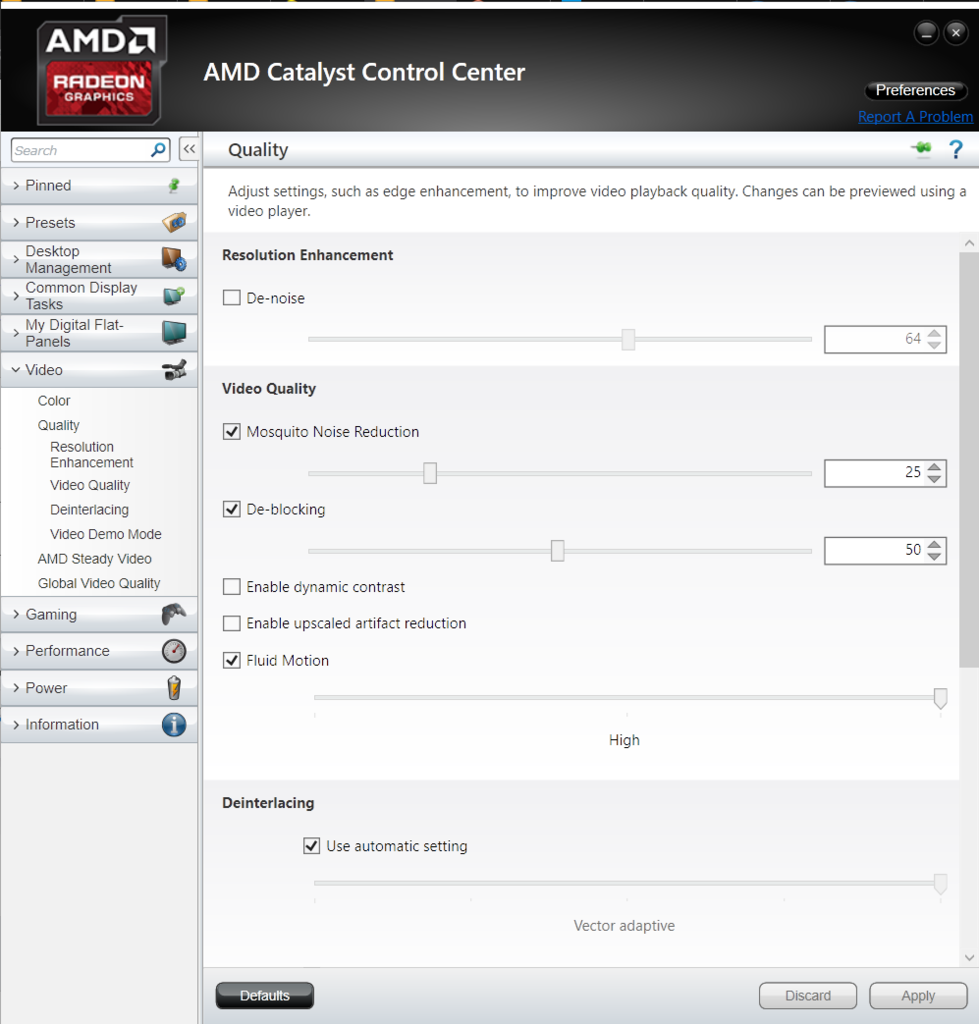
Task: Expand the Gaming section
Action: coord(16,615)
